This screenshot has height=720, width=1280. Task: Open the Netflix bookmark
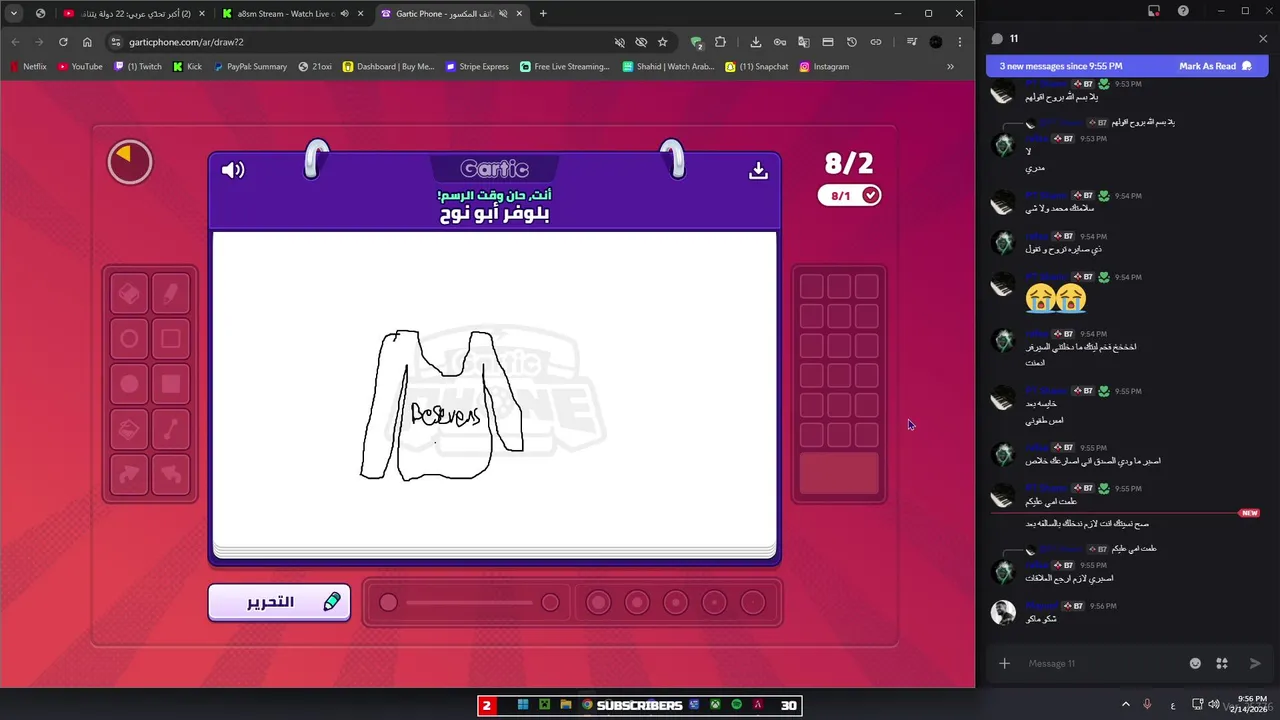28,67
